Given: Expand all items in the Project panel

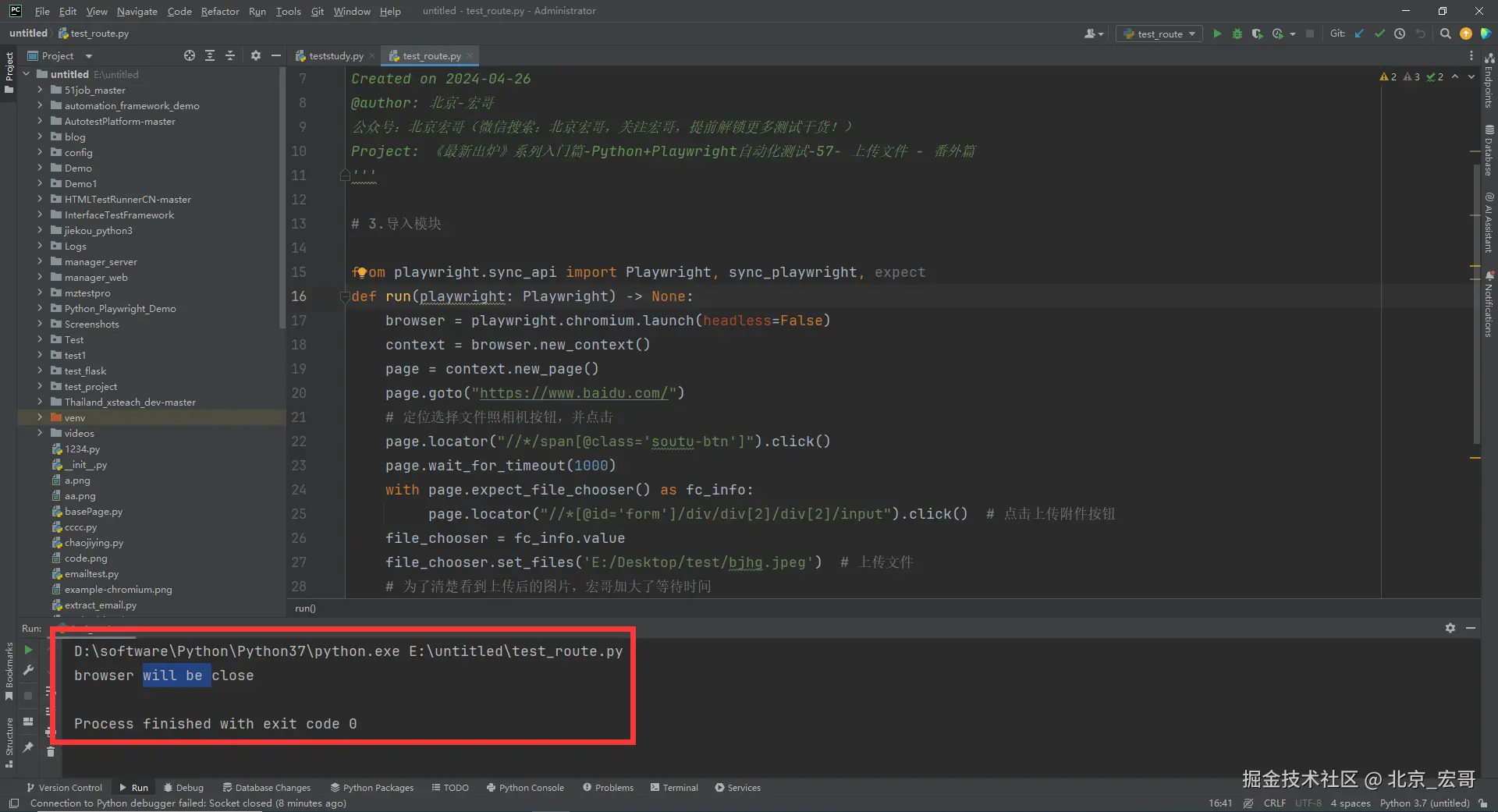Looking at the screenshot, I should [210, 55].
